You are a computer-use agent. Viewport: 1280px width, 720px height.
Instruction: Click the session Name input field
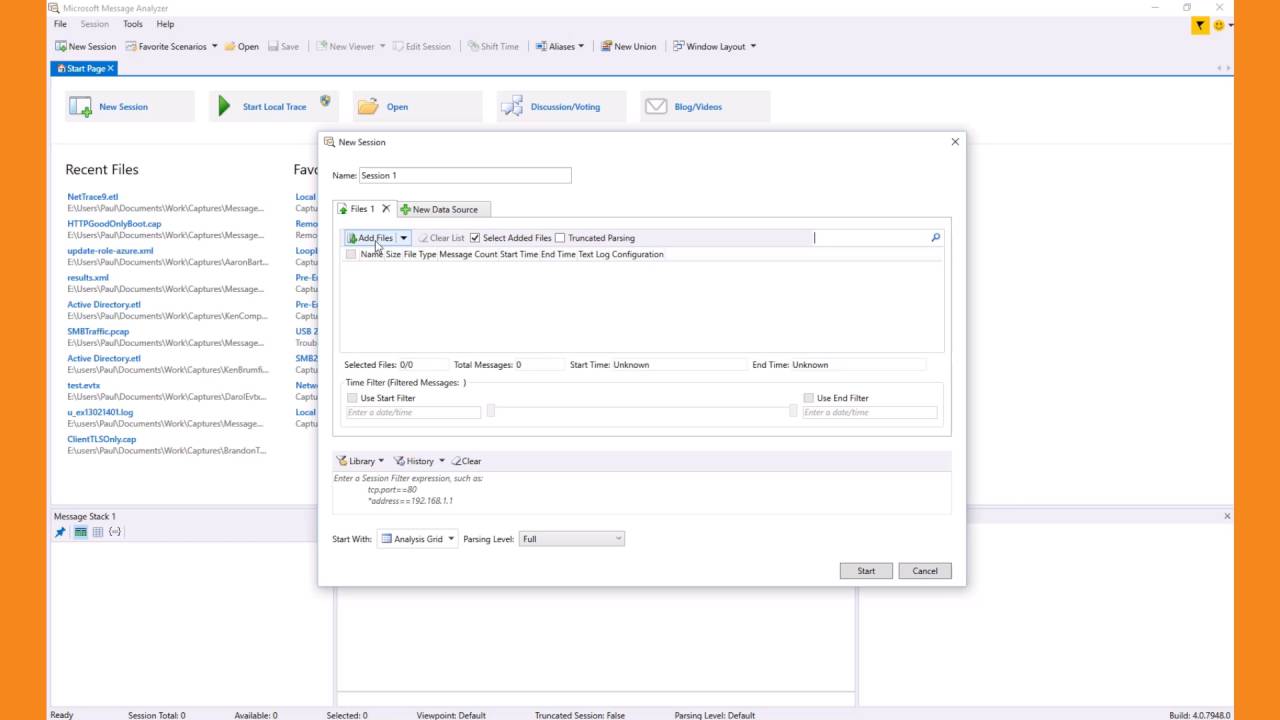pyautogui.click(x=465, y=175)
